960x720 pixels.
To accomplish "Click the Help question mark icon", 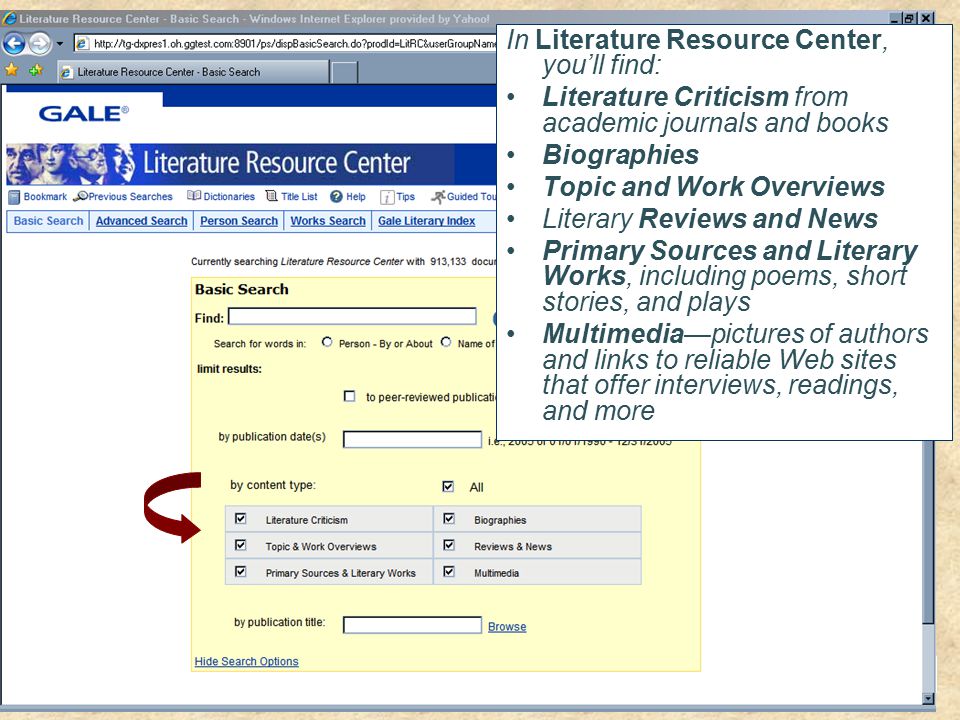I will pos(336,197).
